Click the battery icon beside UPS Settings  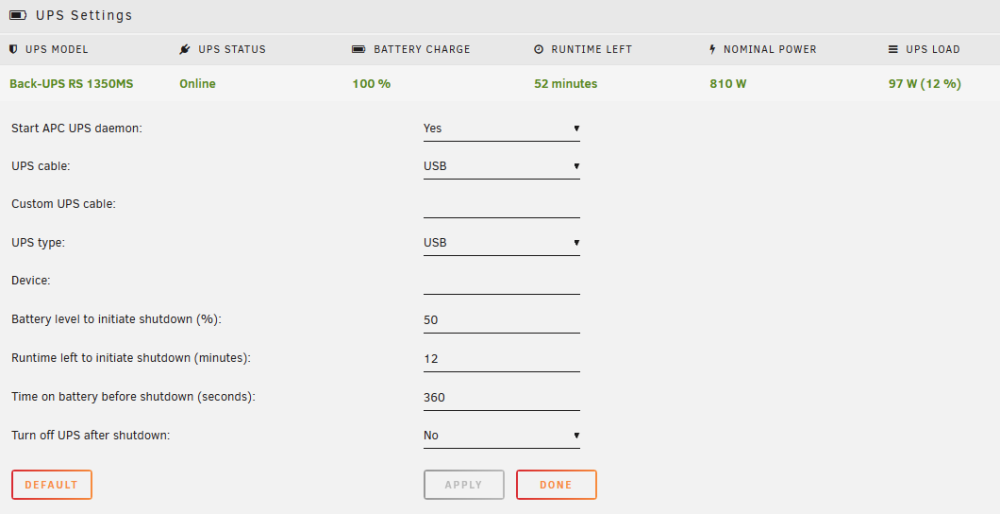(x=18, y=15)
